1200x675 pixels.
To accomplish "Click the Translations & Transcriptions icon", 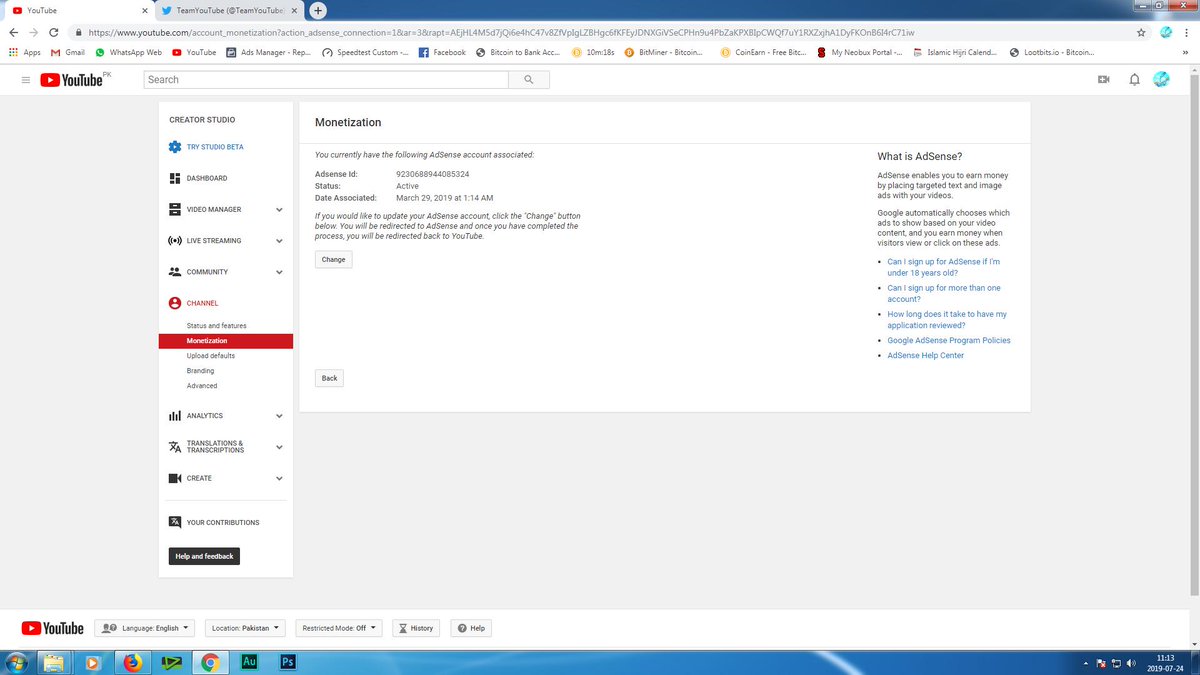I will click(175, 447).
